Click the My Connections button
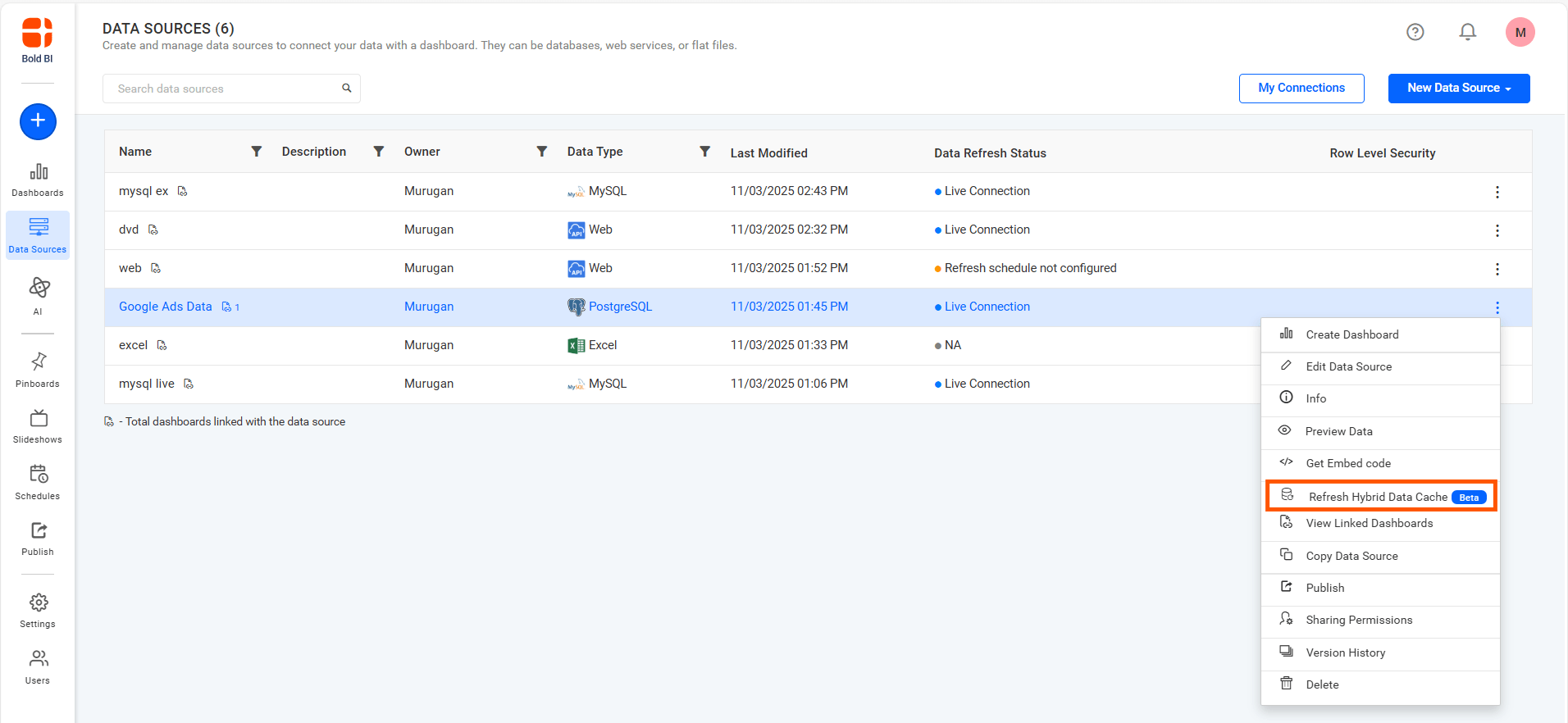The image size is (1568, 723). [x=1301, y=89]
